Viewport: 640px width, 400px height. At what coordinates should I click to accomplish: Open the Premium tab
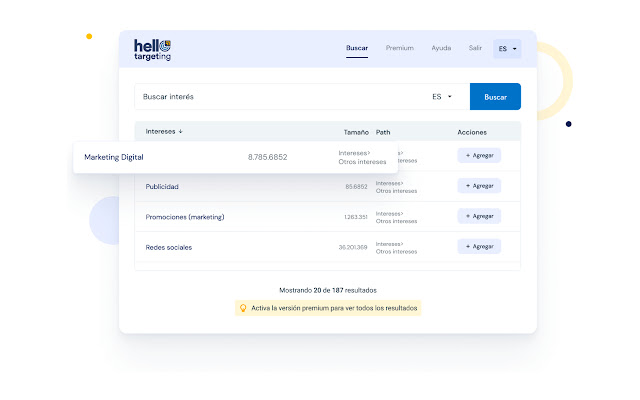tap(400, 48)
